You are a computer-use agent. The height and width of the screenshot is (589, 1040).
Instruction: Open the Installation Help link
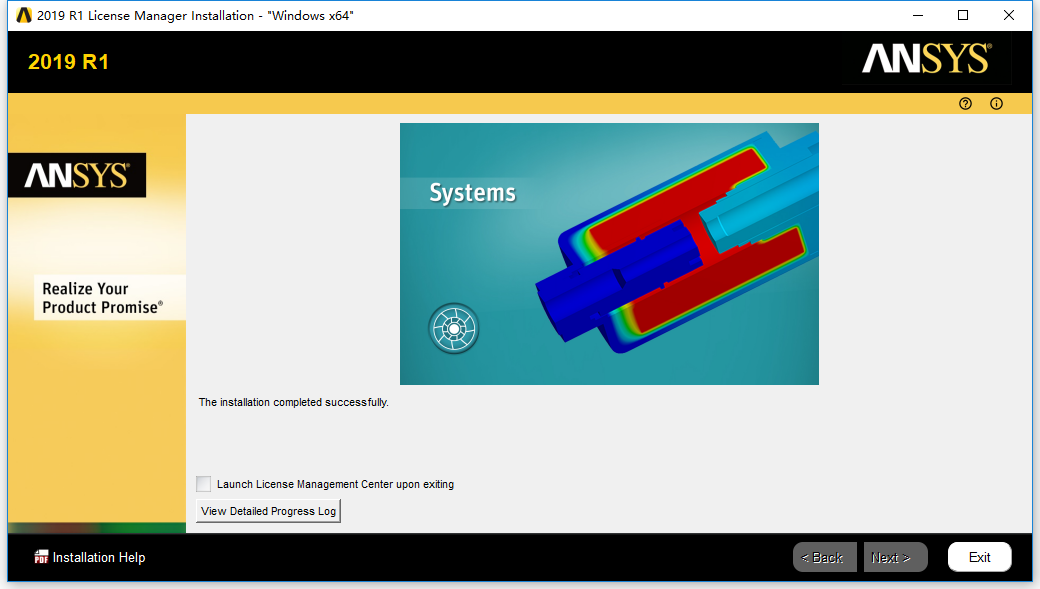click(99, 557)
